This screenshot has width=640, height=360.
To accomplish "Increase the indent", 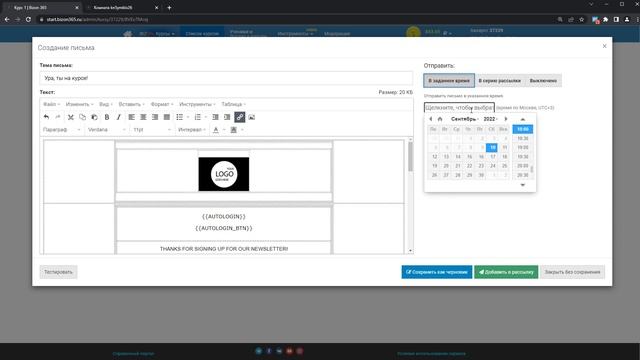I will coord(227,117).
